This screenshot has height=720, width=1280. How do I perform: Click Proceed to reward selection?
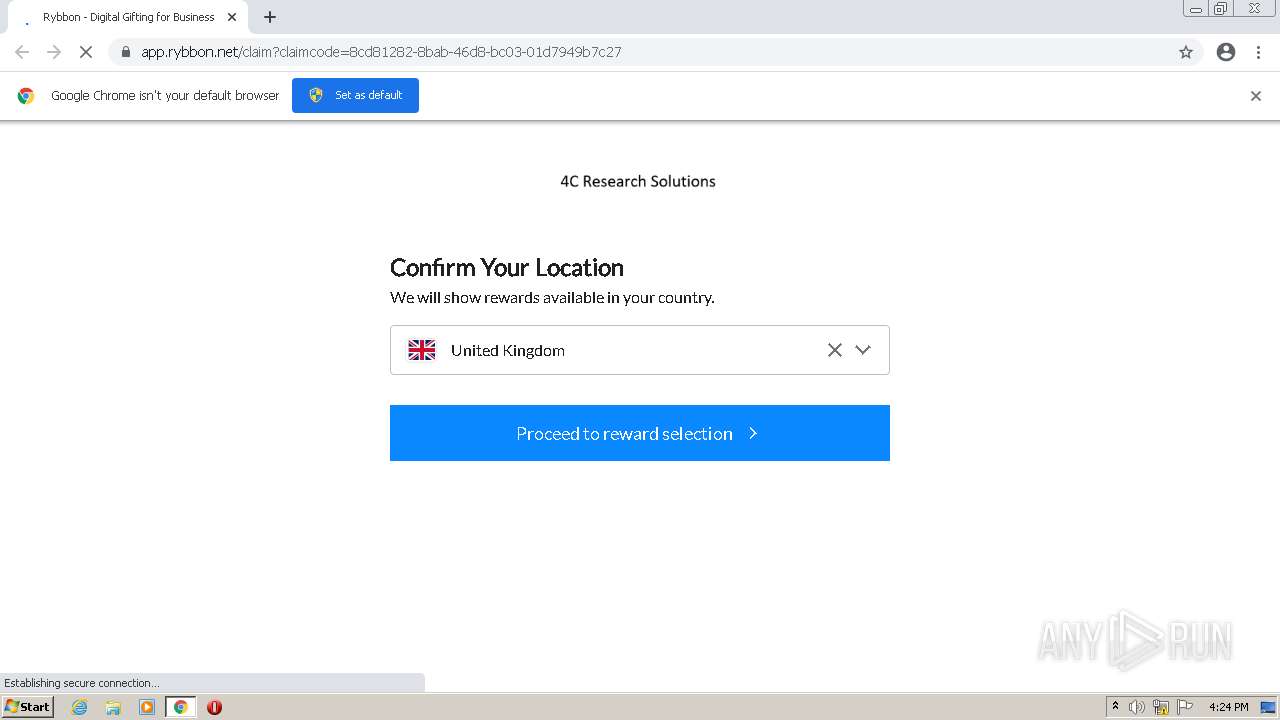(x=640, y=433)
